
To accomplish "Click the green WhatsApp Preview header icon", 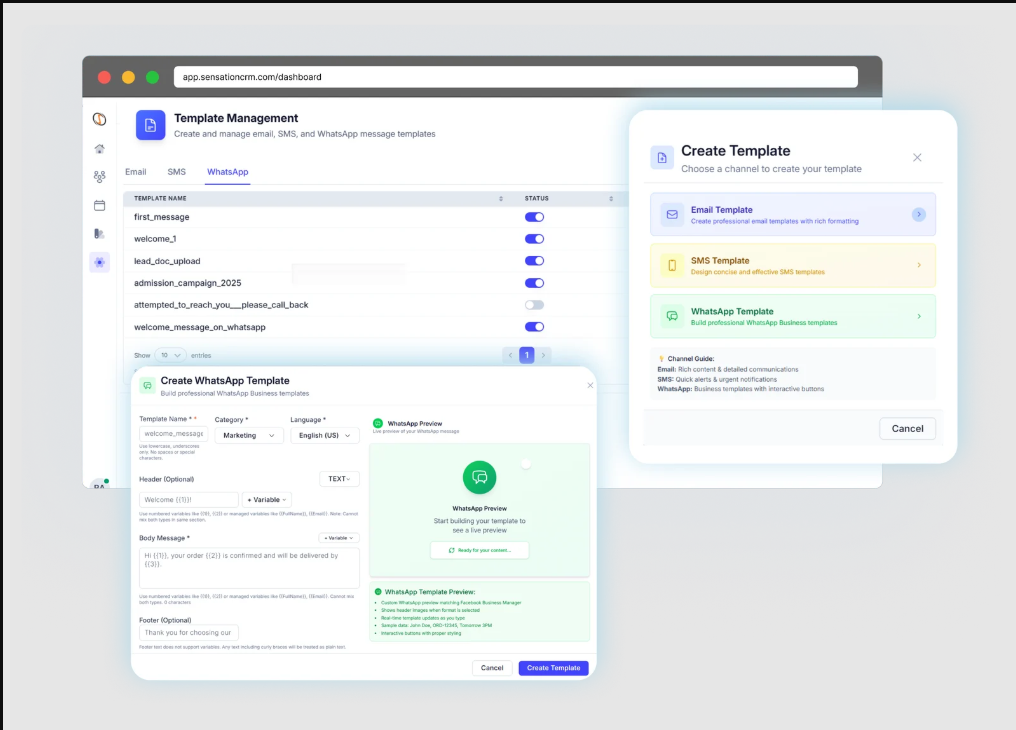I will point(378,424).
